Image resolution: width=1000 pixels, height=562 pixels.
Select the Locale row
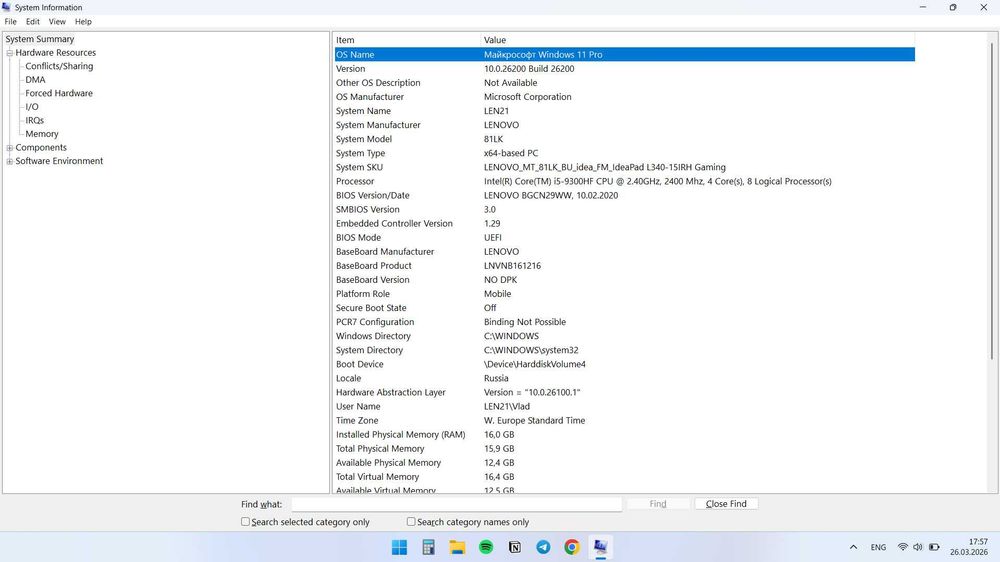pos(625,378)
